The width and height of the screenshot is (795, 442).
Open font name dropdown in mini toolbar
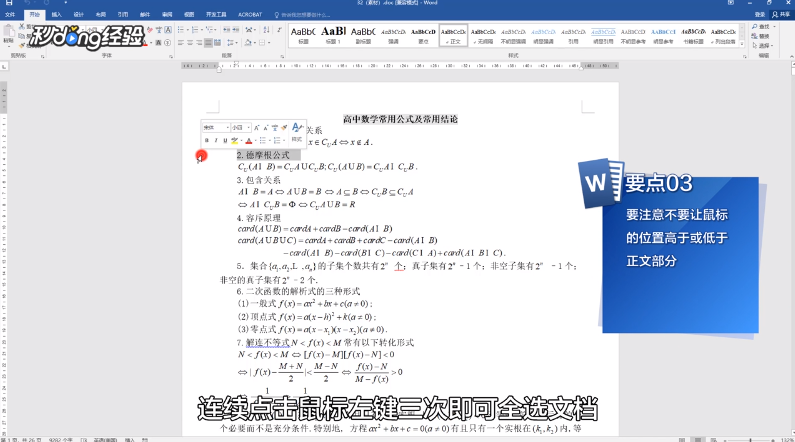pyautogui.click(x=228, y=127)
